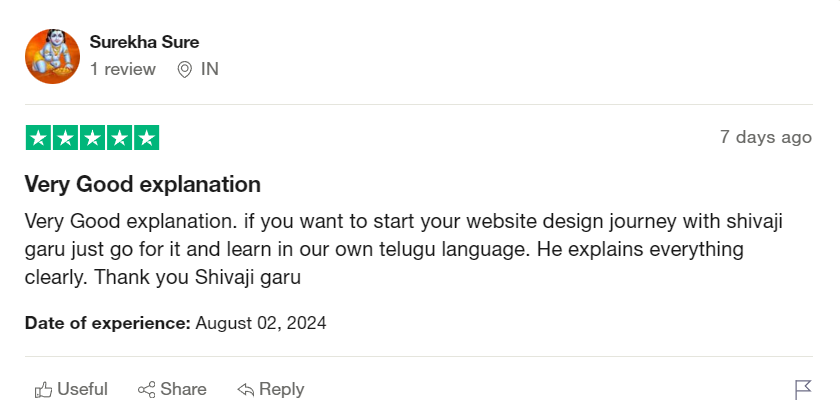Viewport: 840px width, 420px height.
Task: Click the '1 review' count text
Action: coord(123,69)
